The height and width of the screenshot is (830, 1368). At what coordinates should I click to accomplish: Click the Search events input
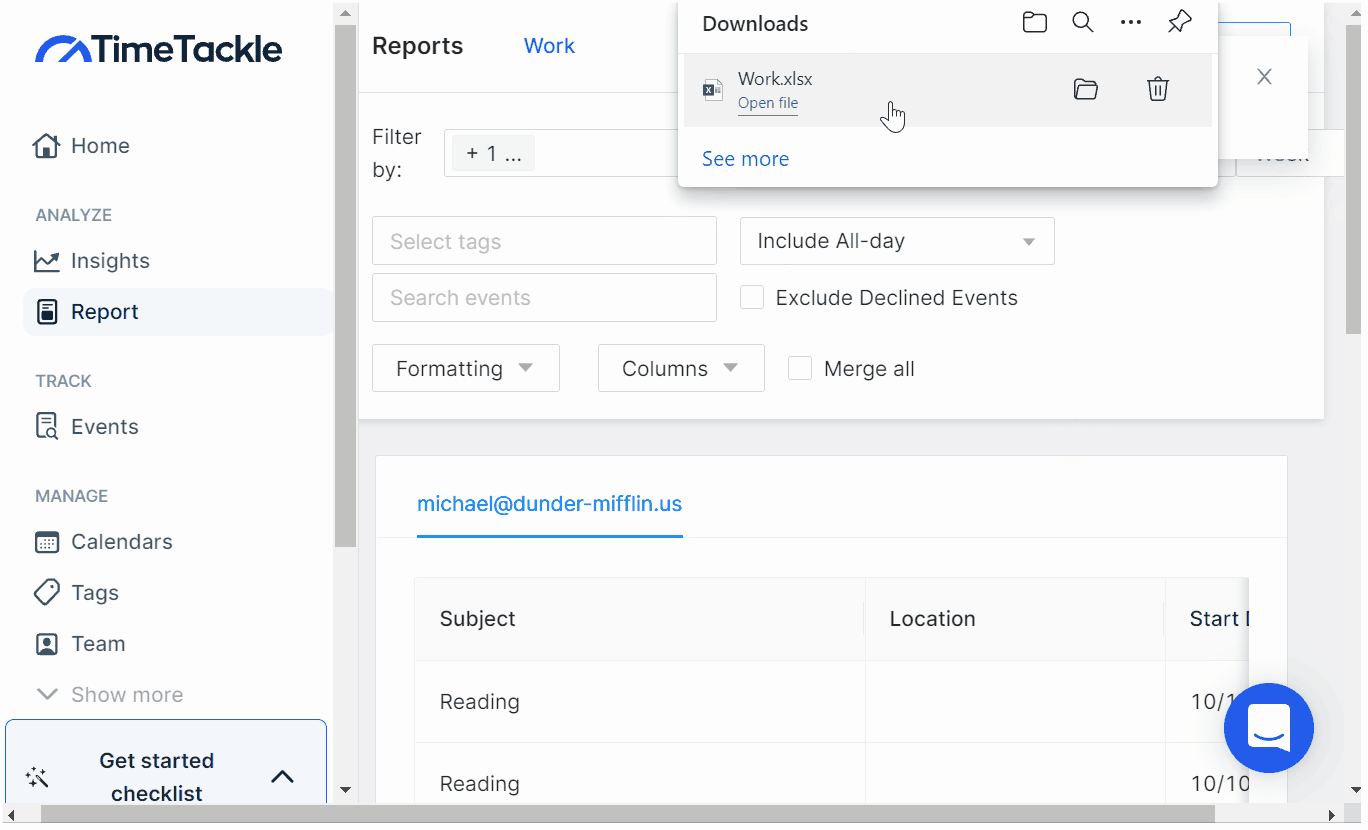tap(544, 298)
